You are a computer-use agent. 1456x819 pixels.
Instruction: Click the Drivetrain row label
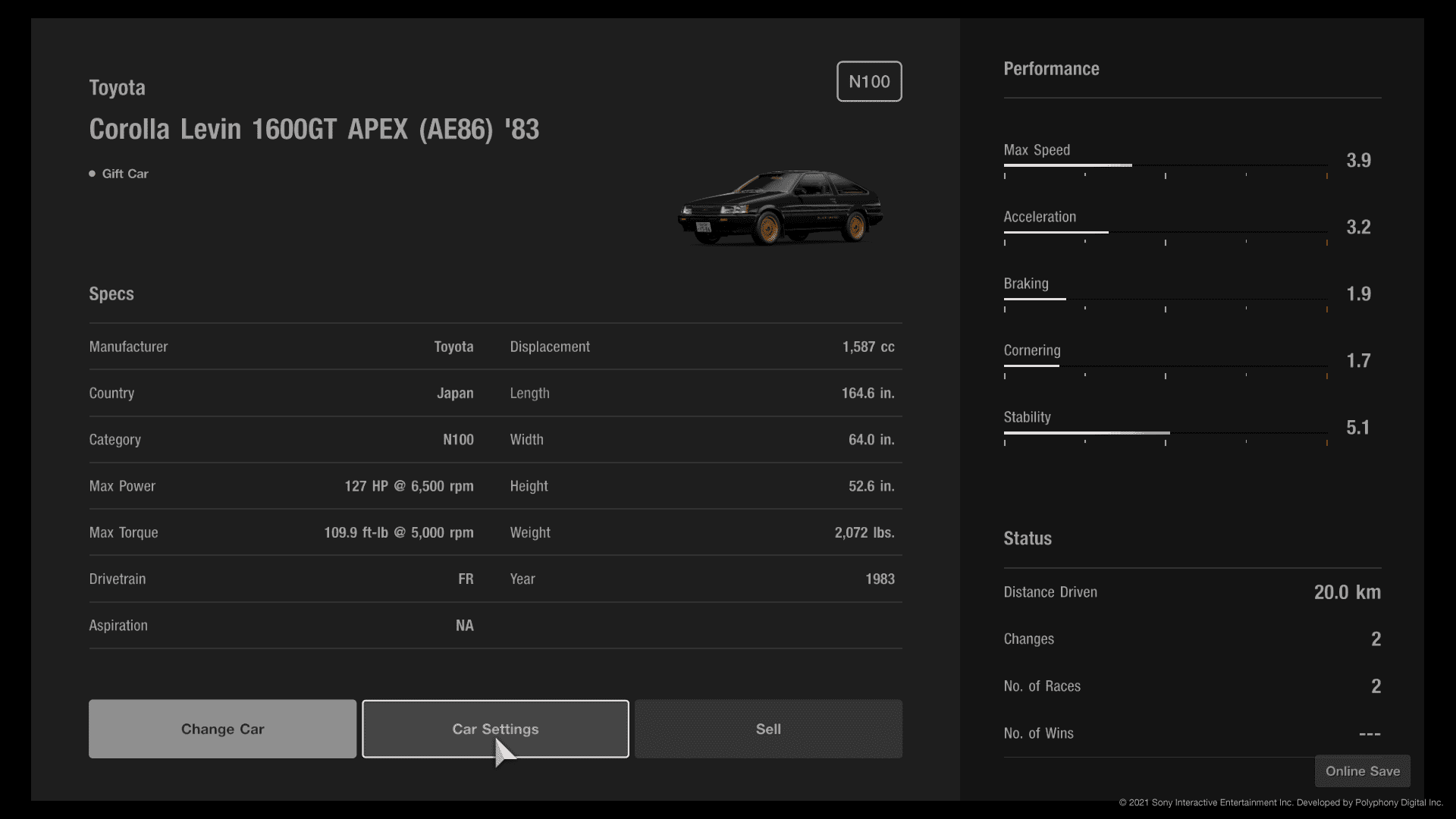click(x=118, y=579)
